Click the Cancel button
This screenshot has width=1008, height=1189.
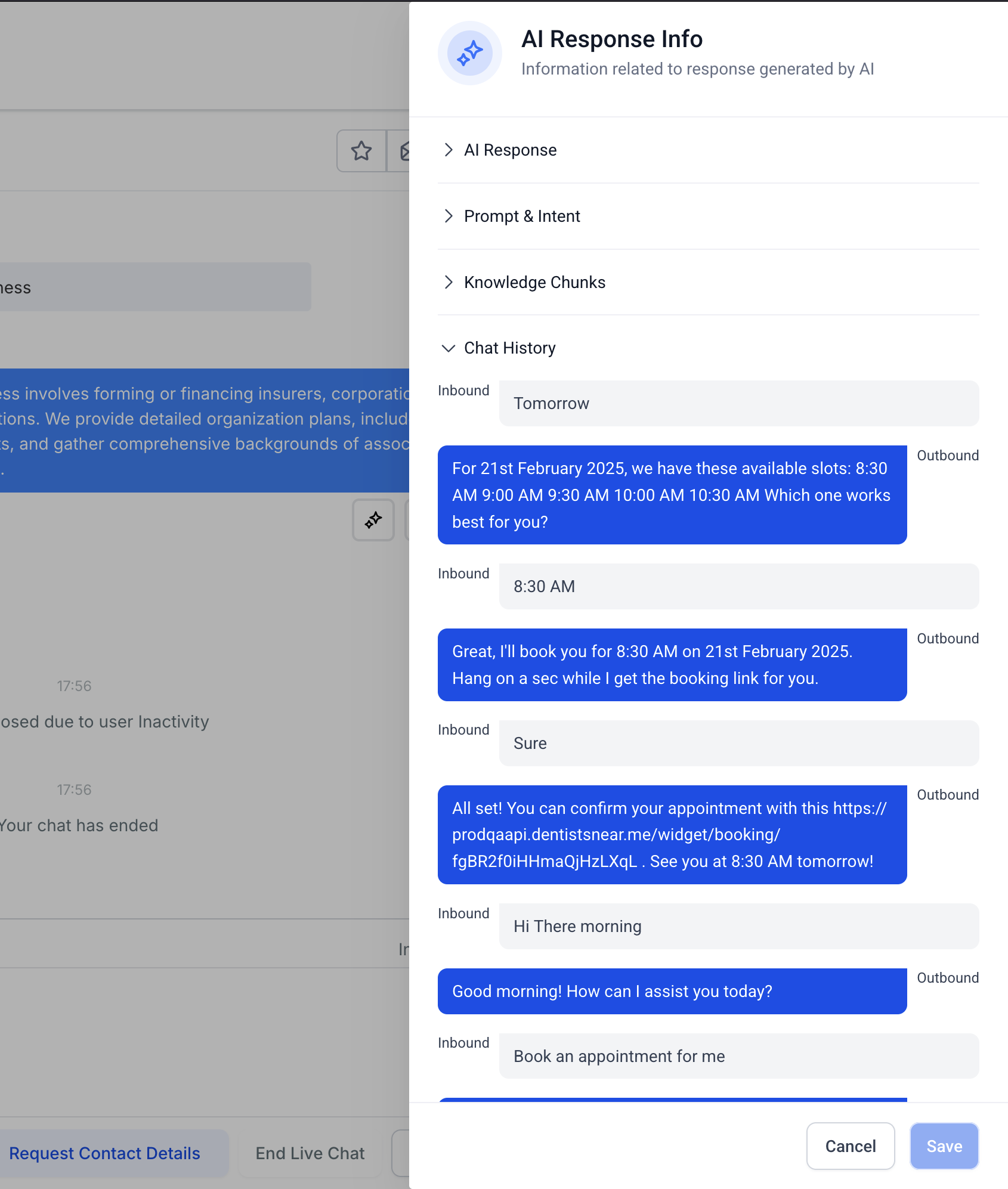pos(850,1146)
